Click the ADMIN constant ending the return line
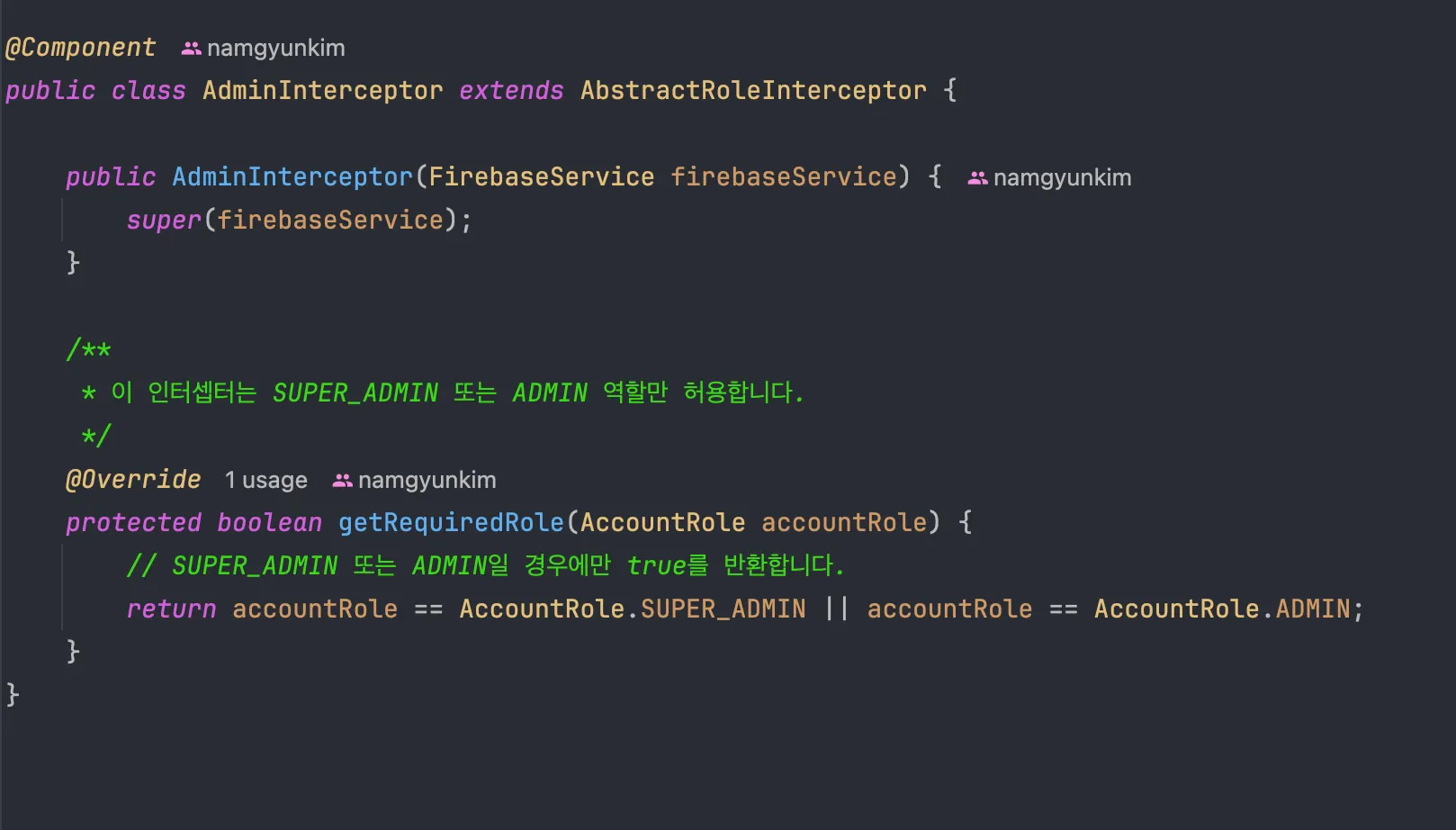The width and height of the screenshot is (1456, 830). (1313, 609)
